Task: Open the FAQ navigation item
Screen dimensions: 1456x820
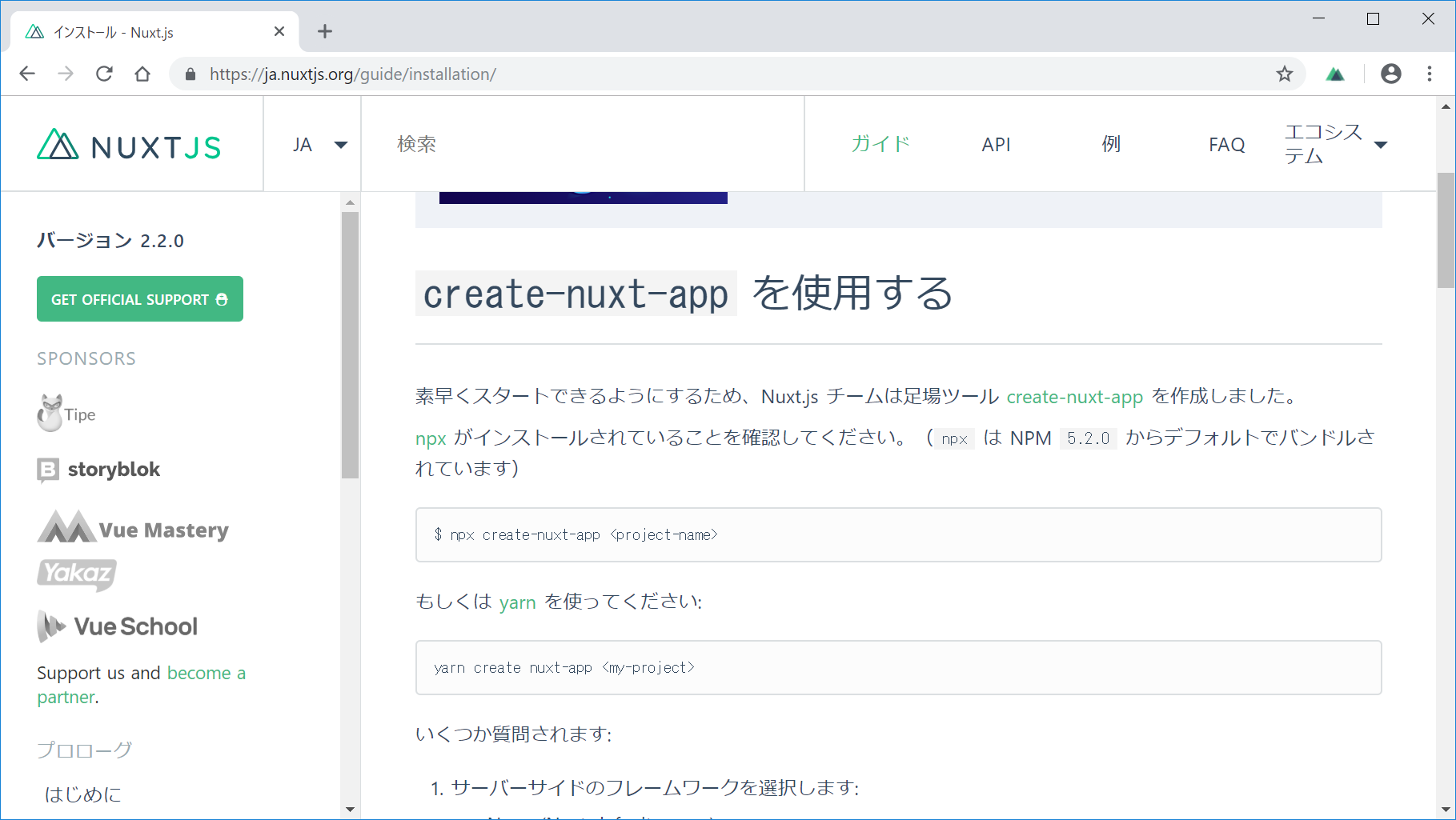Action: 1226,145
